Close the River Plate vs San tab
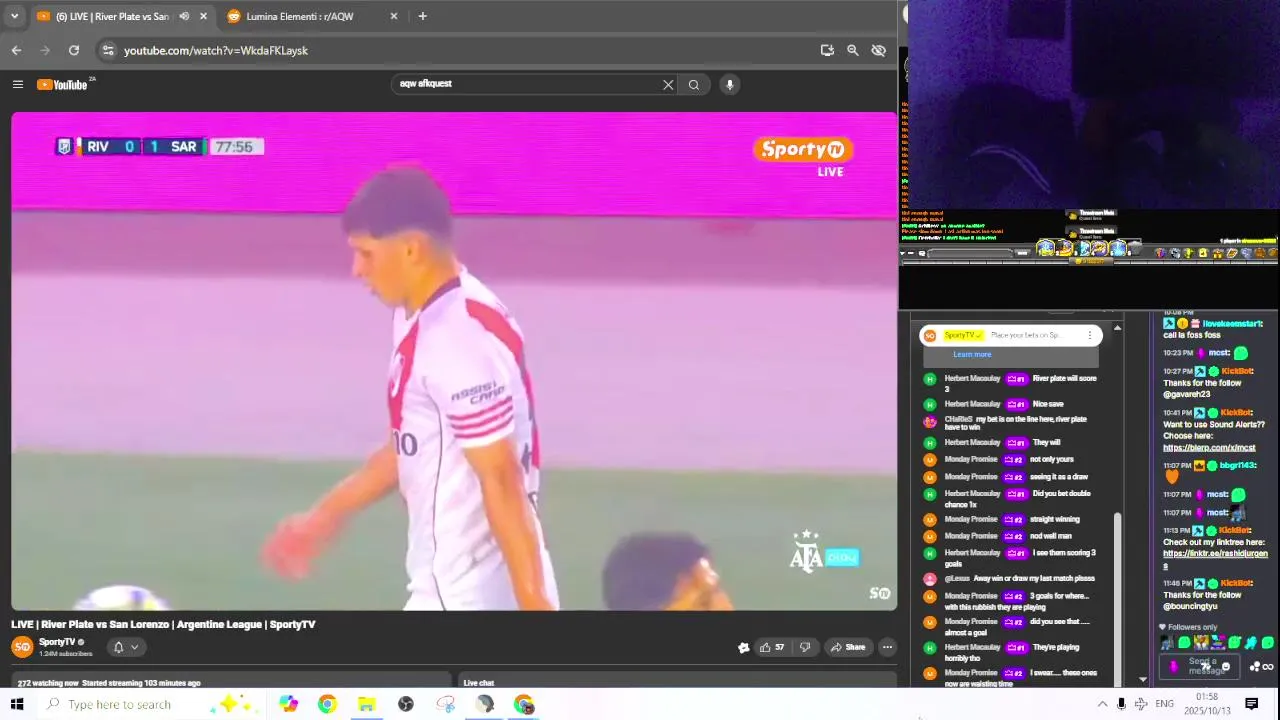This screenshot has height=720, width=1280. pos(203,16)
